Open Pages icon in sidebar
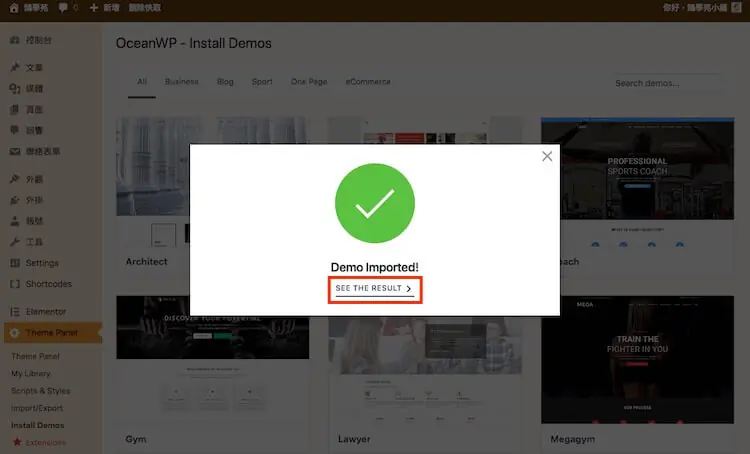 pyautogui.click(x=15, y=110)
